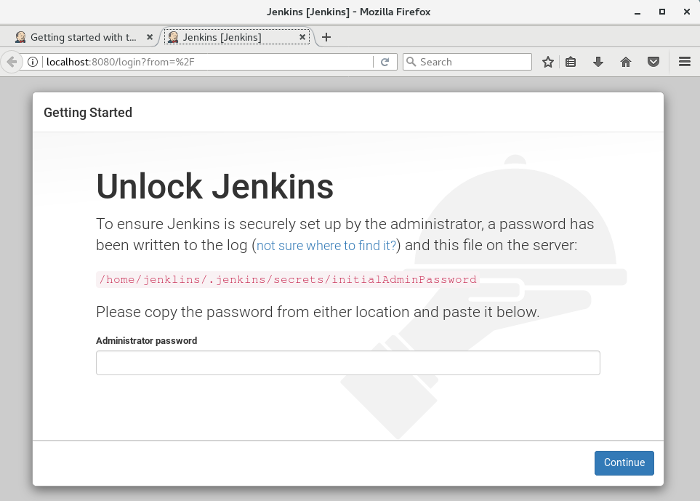The width and height of the screenshot is (700, 501).
Task: Bookmark this page with the star icon
Action: pyautogui.click(x=548, y=62)
